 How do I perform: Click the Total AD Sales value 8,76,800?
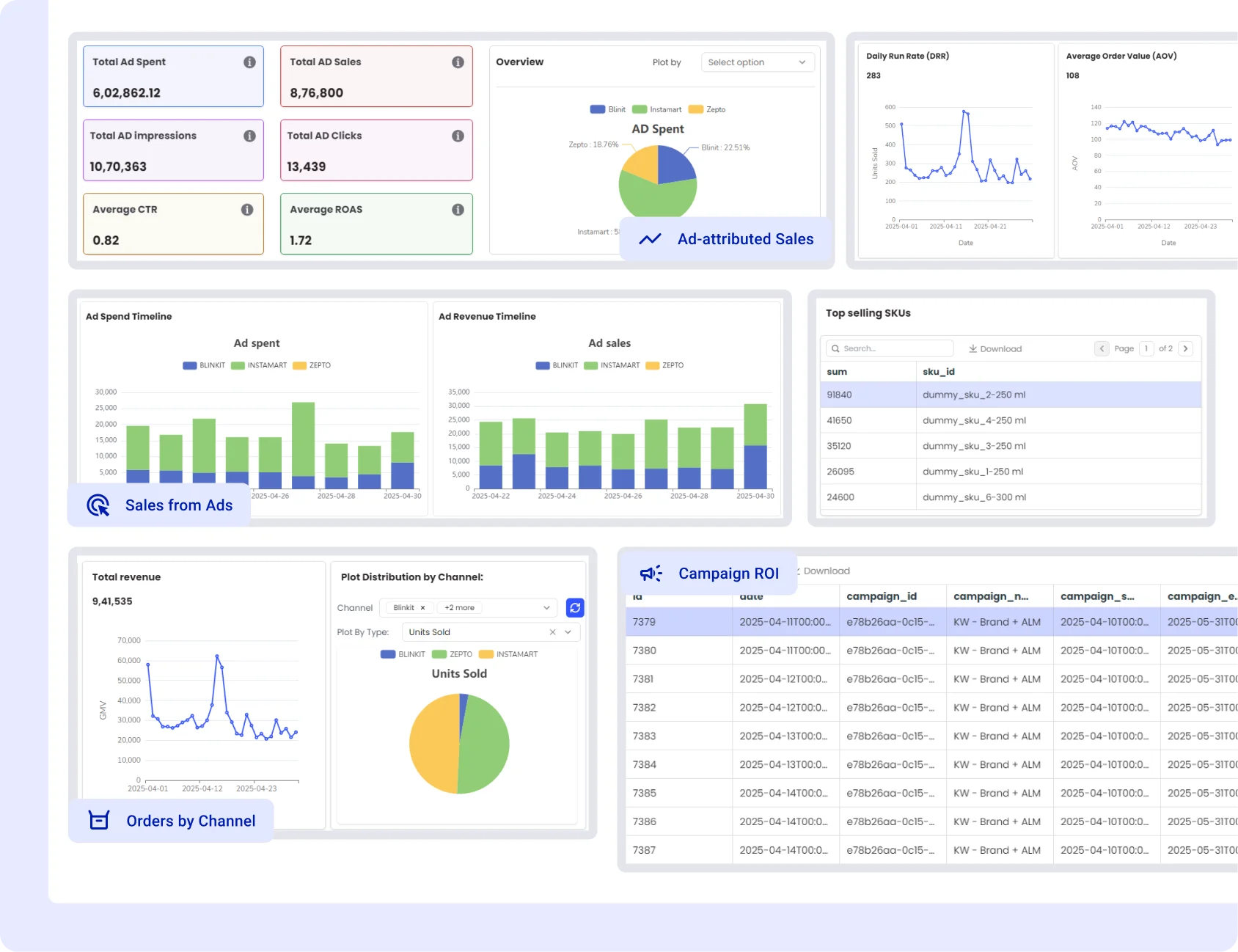click(x=316, y=93)
